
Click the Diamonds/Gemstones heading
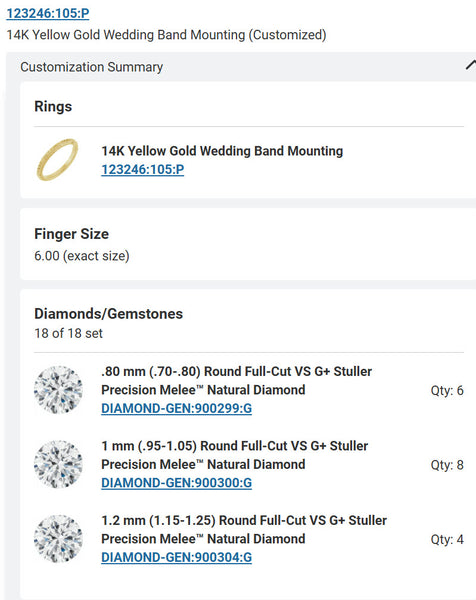coord(109,313)
